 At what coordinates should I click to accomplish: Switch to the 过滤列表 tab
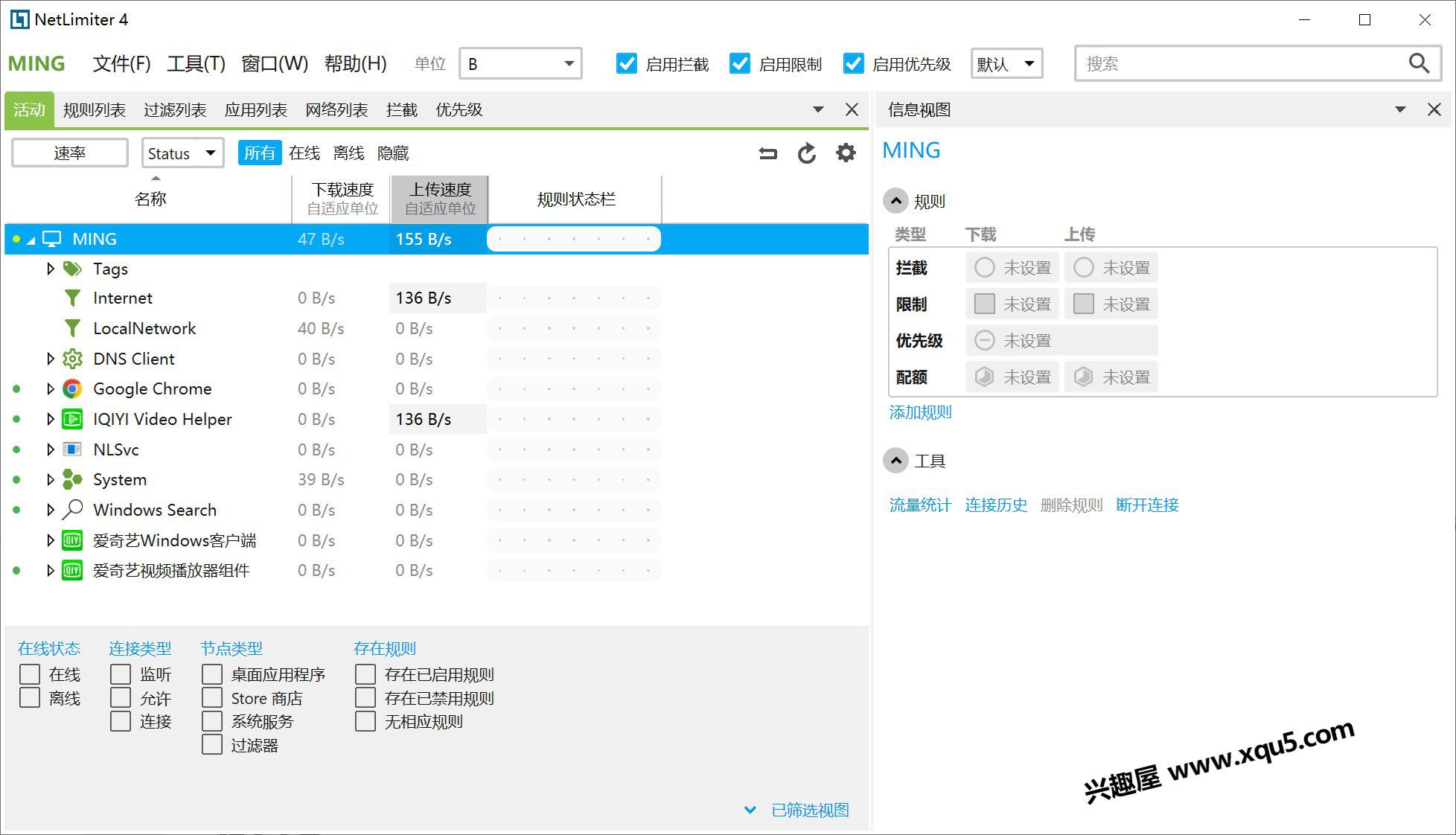(175, 110)
